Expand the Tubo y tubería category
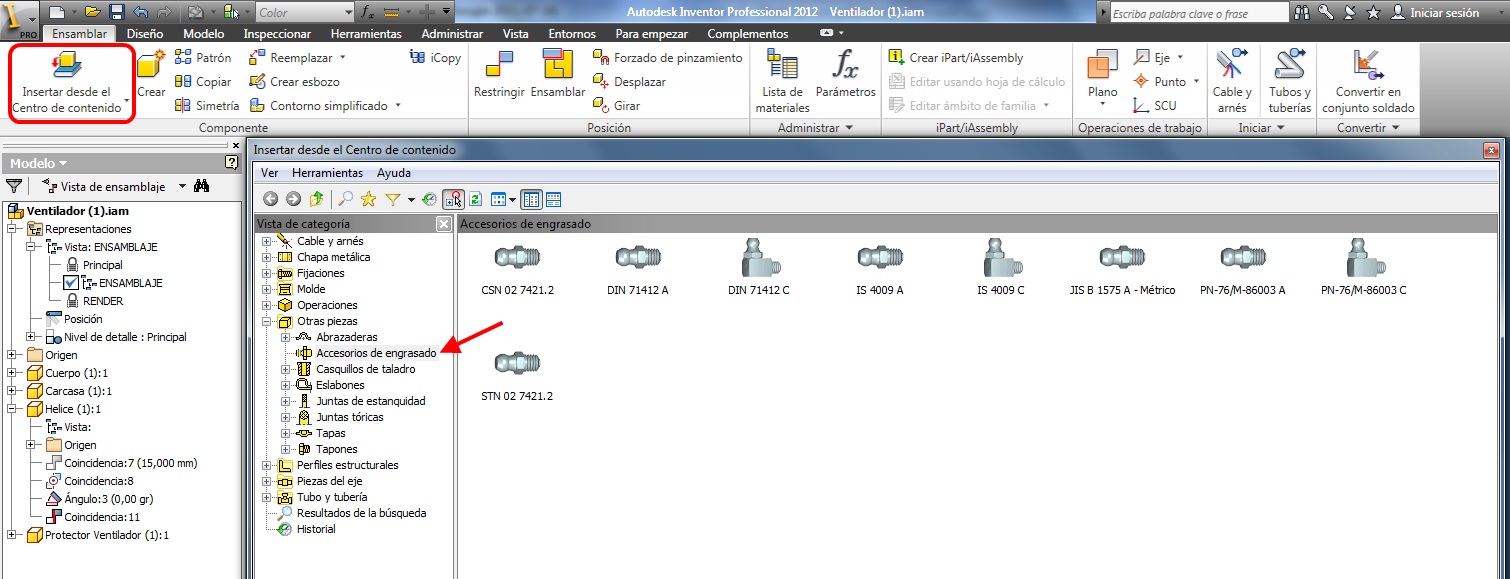The height and width of the screenshot is (579, 1510). click(266, 497)
